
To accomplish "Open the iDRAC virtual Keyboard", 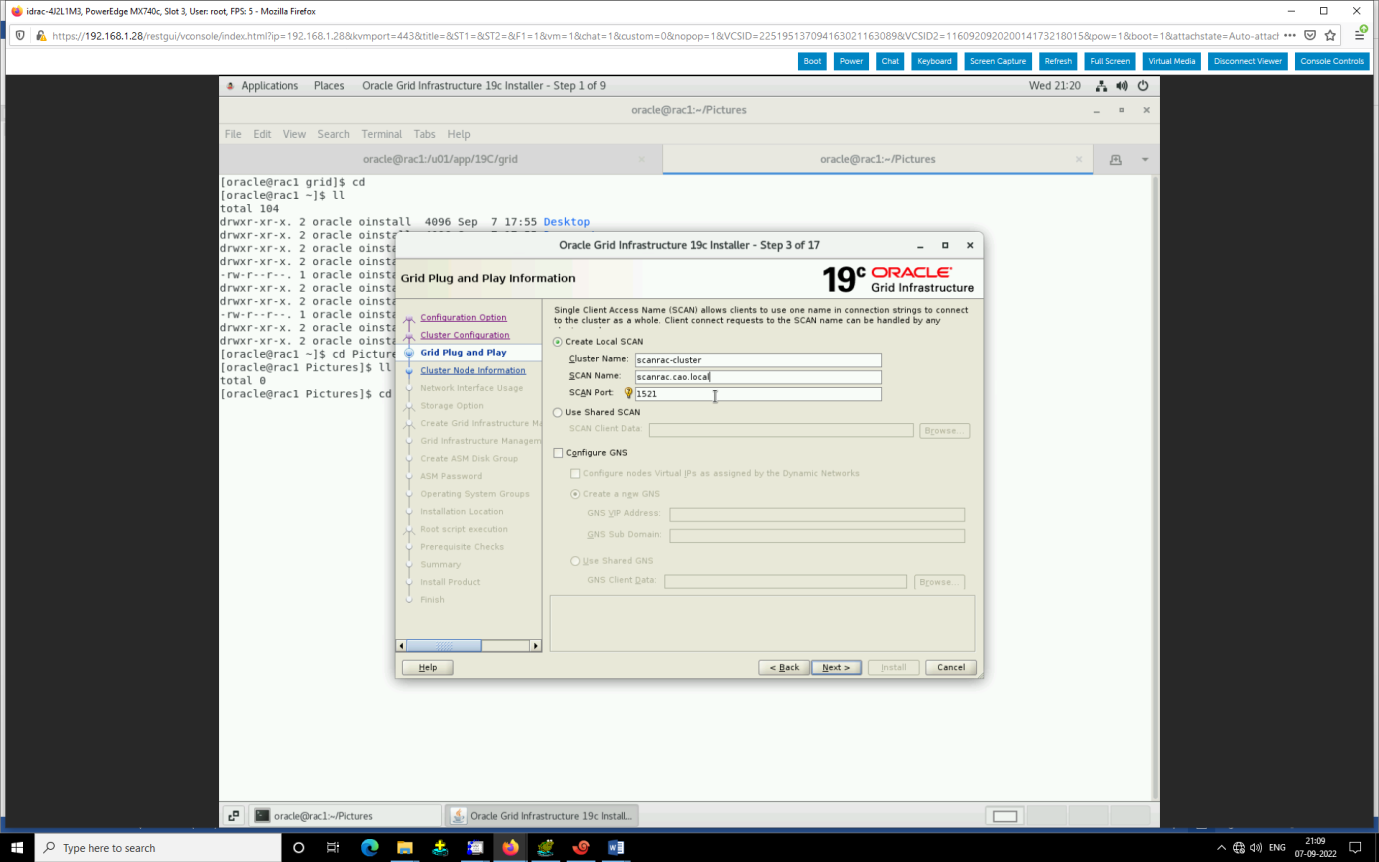I will [x=934, y=61].
